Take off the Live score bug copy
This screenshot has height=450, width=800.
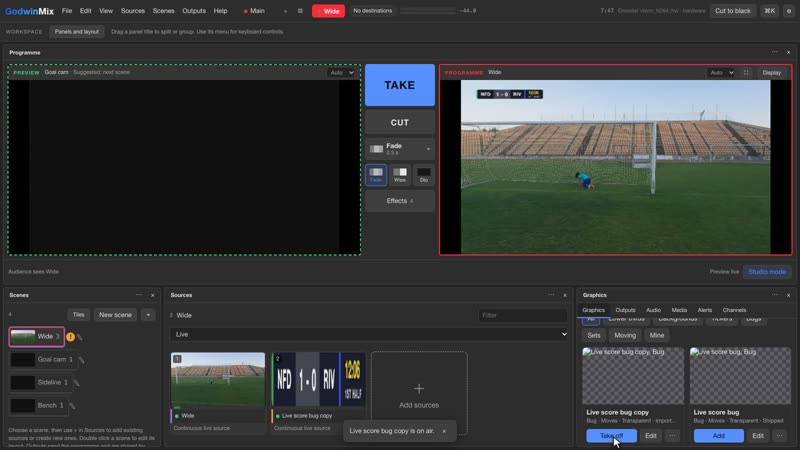pos(611,436)
